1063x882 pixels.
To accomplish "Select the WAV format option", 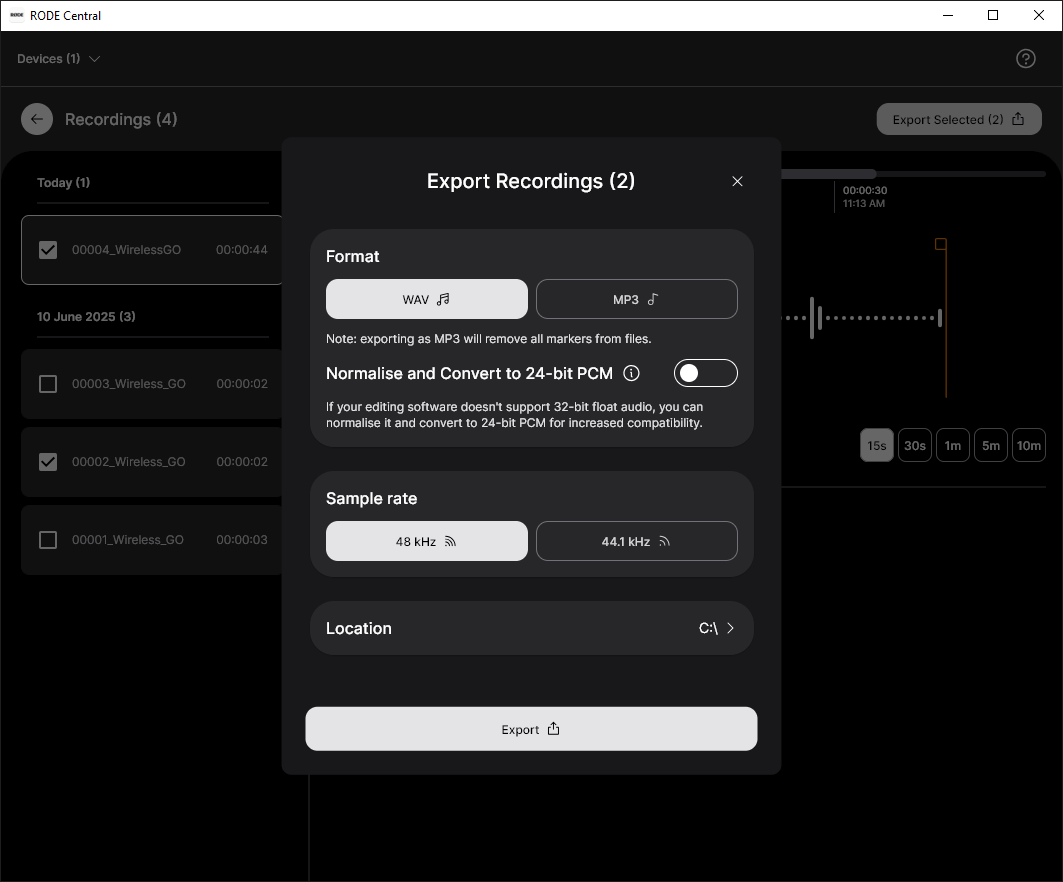I will click(x=426, y=299).
